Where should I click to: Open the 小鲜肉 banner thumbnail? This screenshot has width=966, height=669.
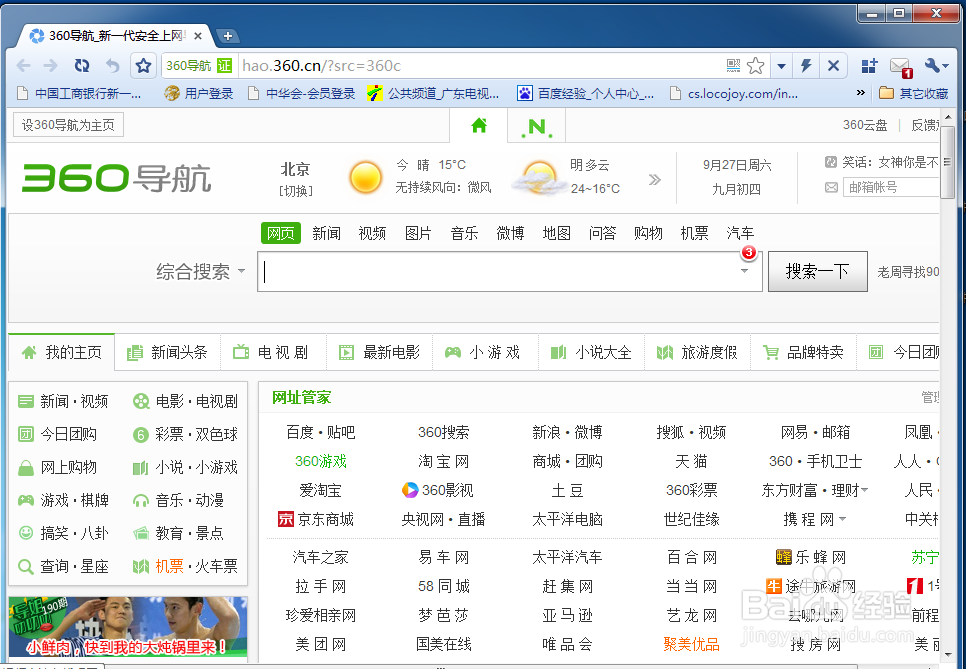[128, 627]
